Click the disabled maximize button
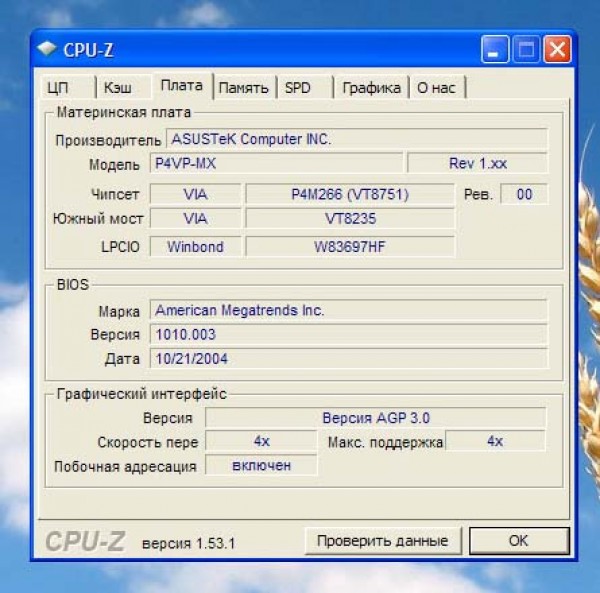600x593 pixels. coord(526,49)
